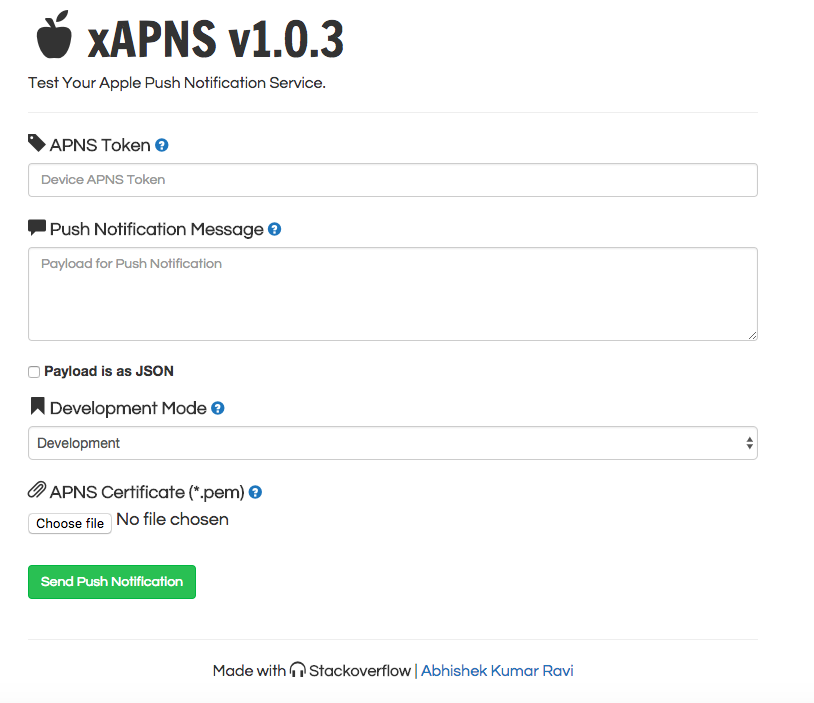This screenshot has height=703, width=814.
Task: Click 'Made with' footer text
Action: point(249,671)
